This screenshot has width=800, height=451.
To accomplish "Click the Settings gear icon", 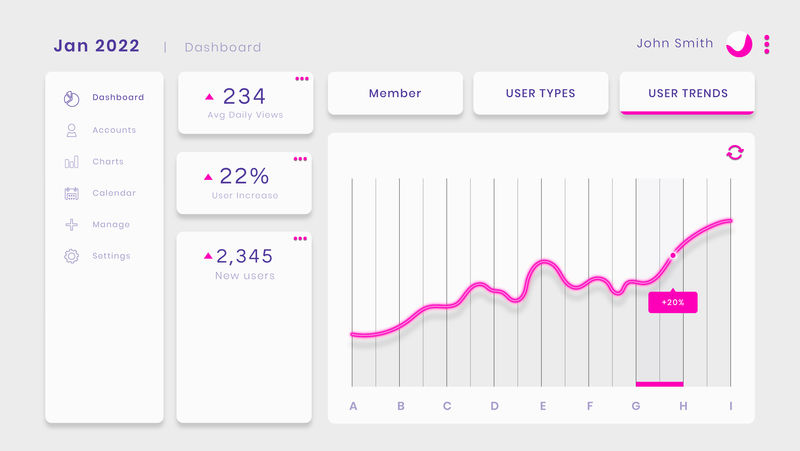I will pyautogui.click(x=71, y=256).
